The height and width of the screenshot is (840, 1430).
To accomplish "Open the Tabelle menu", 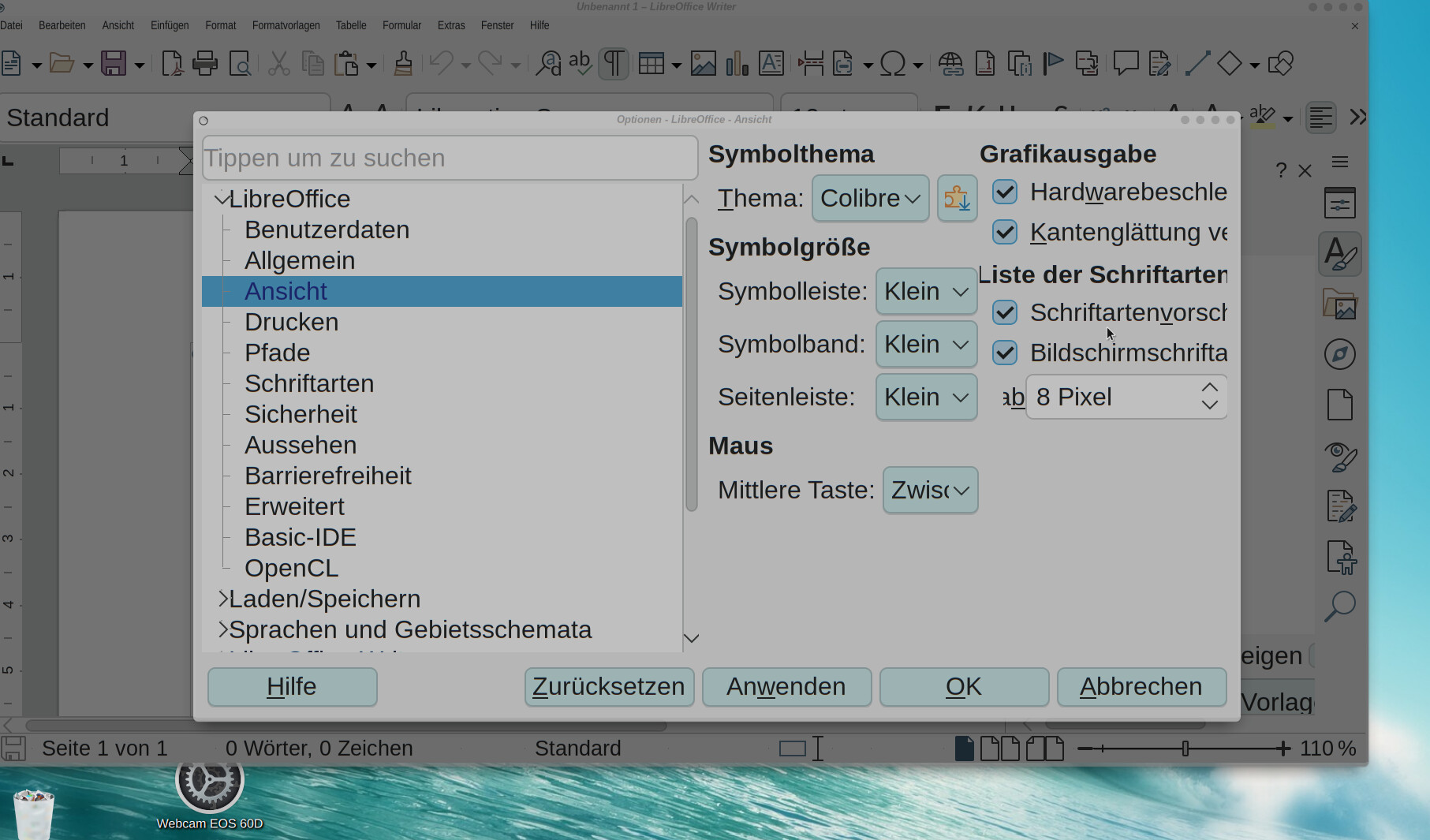I will pyautogui.click(x=351, y=25).
